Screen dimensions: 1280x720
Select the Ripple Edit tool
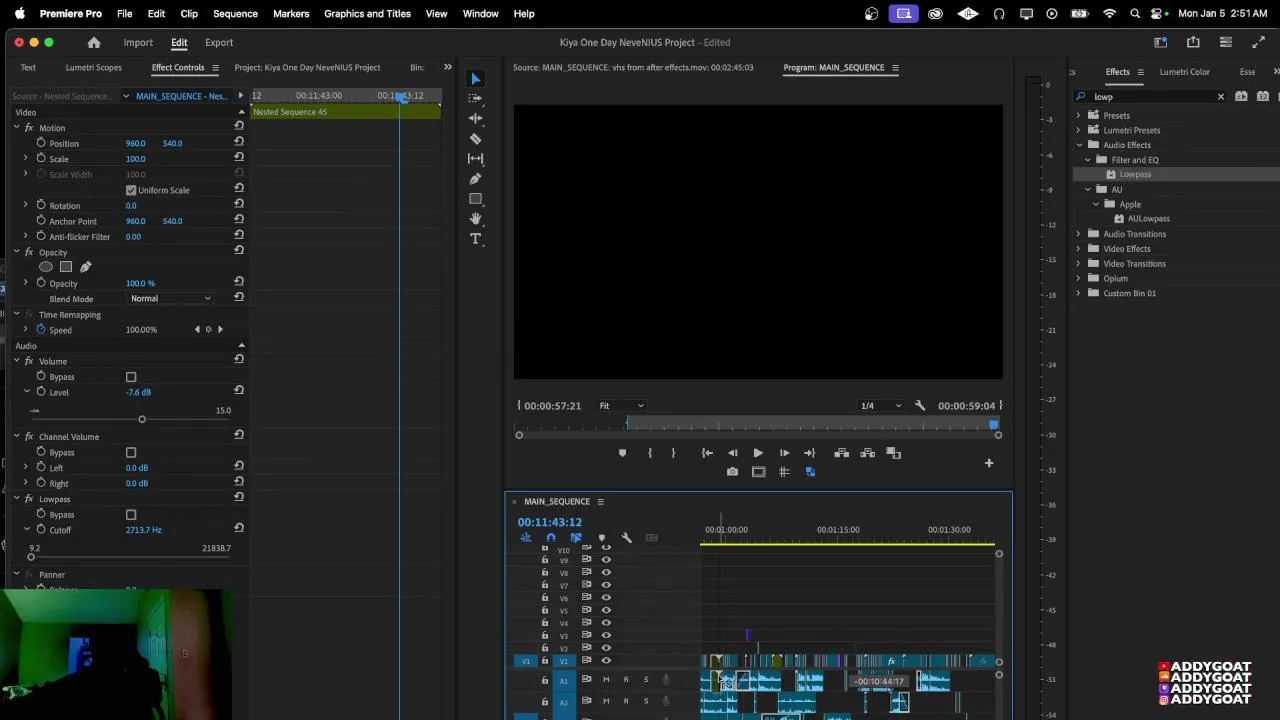(x=475, y=119)
